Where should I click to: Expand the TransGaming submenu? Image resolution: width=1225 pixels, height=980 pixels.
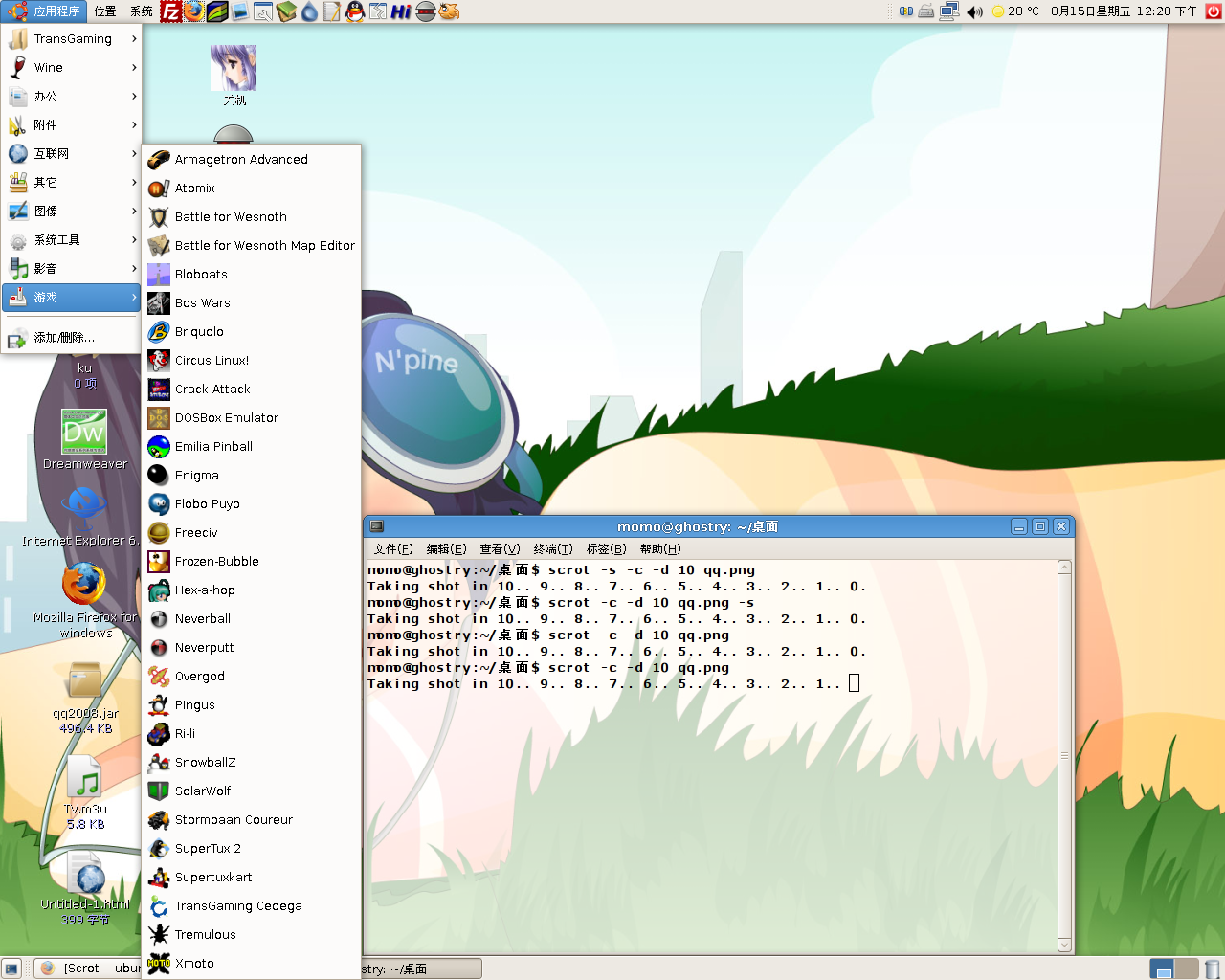(x=72, y=39)
